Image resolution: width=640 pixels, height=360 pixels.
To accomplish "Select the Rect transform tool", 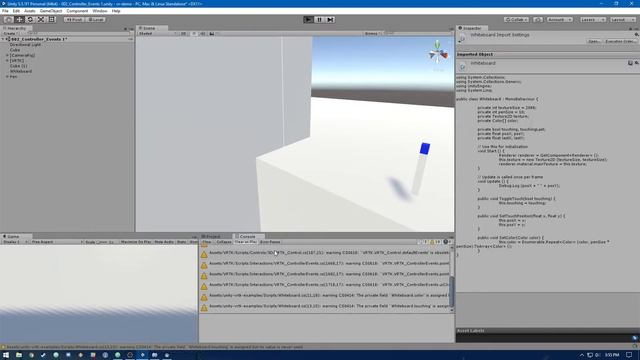I will pos(52,20).
